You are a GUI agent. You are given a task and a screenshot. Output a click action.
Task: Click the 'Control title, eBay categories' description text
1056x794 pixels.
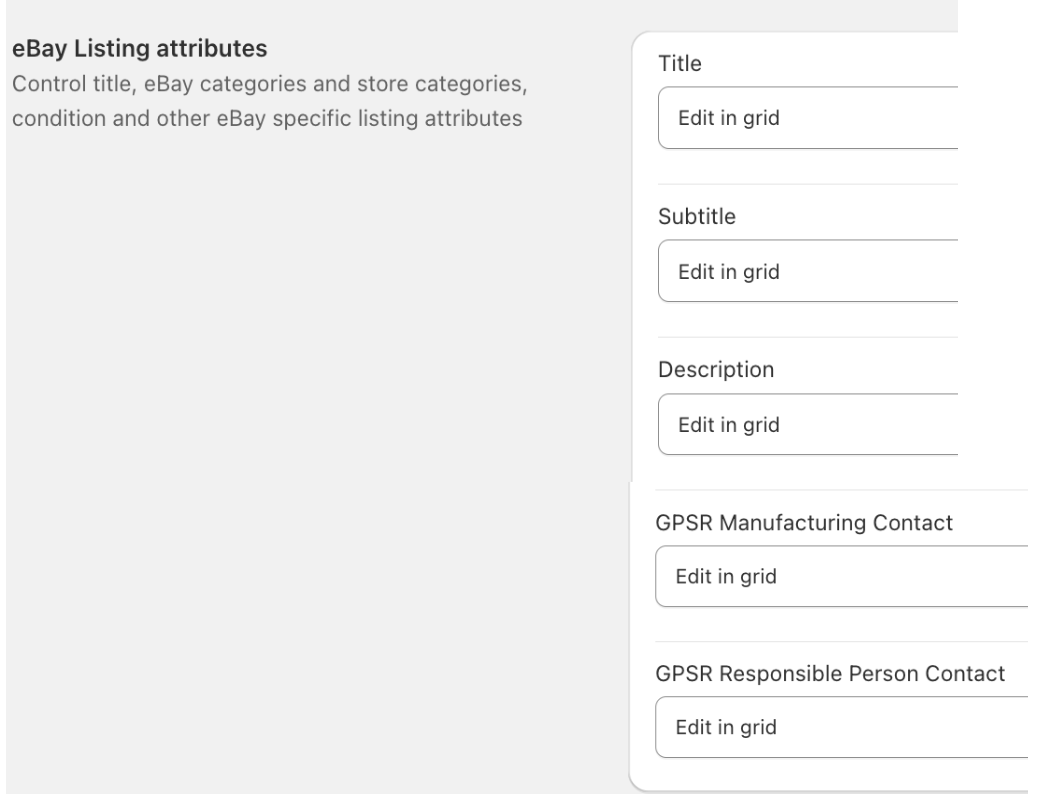(x=269, y=101)
